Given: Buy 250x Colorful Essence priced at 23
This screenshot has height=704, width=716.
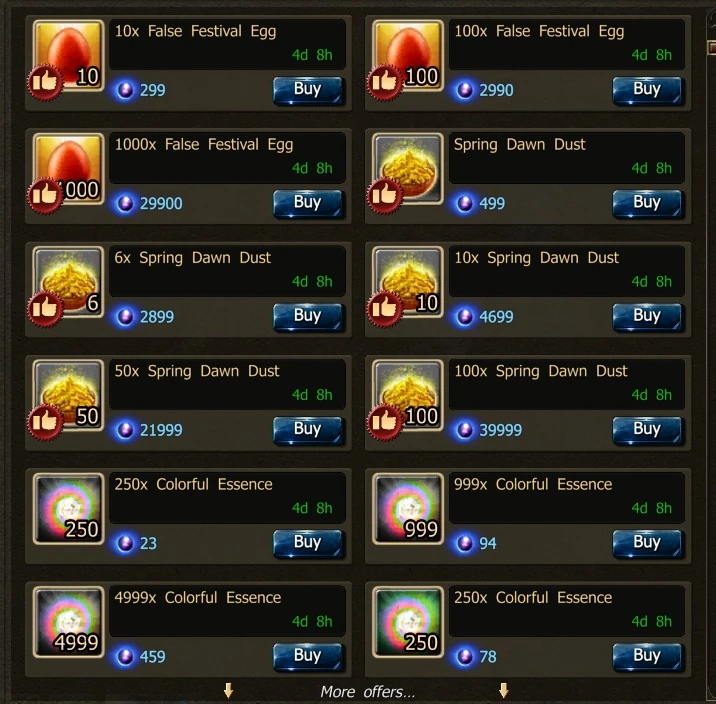Looking at the screenshot, I should [x=307, y=543].
